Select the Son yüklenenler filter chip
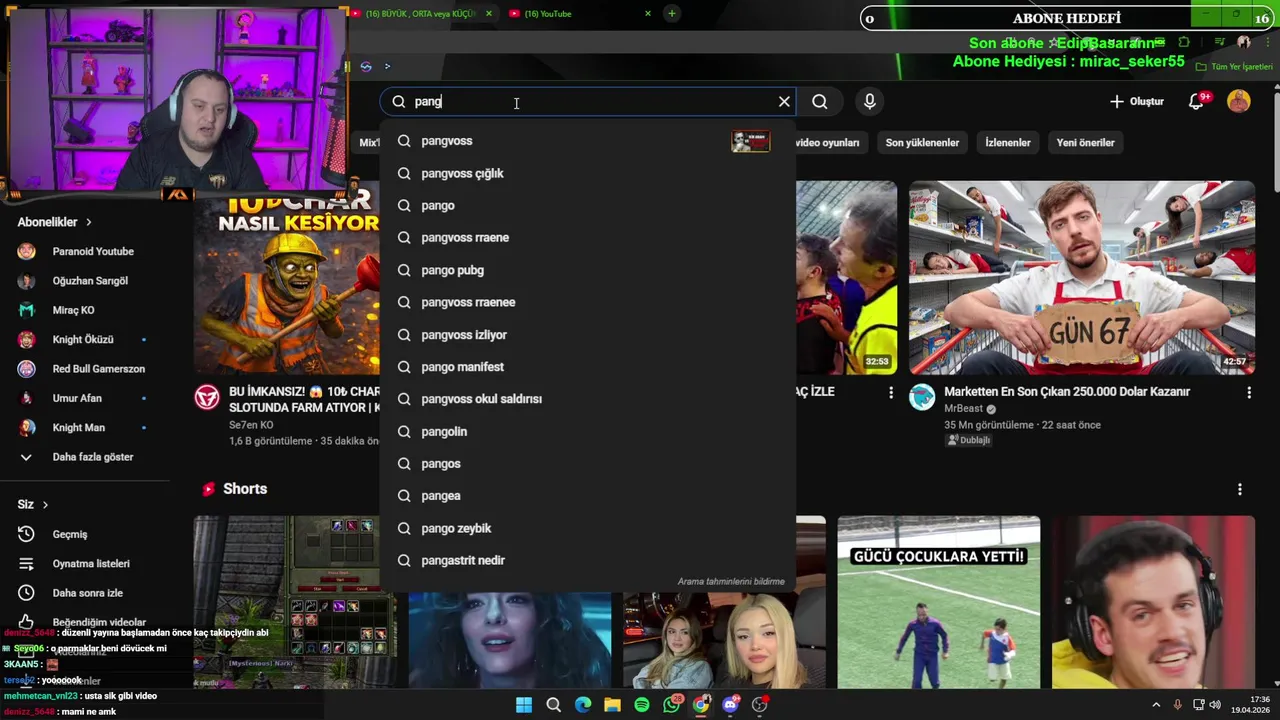 pos(922,142)
